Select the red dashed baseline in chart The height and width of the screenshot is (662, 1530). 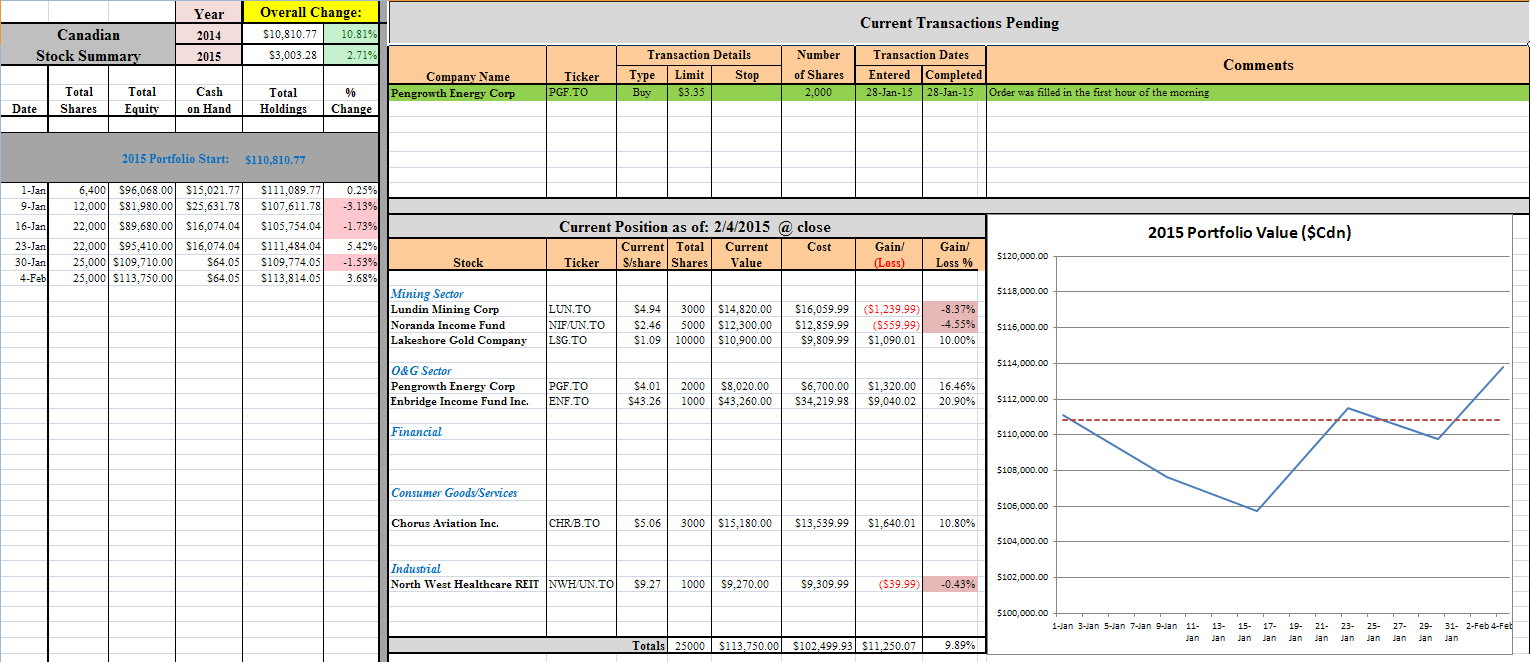1281,420
